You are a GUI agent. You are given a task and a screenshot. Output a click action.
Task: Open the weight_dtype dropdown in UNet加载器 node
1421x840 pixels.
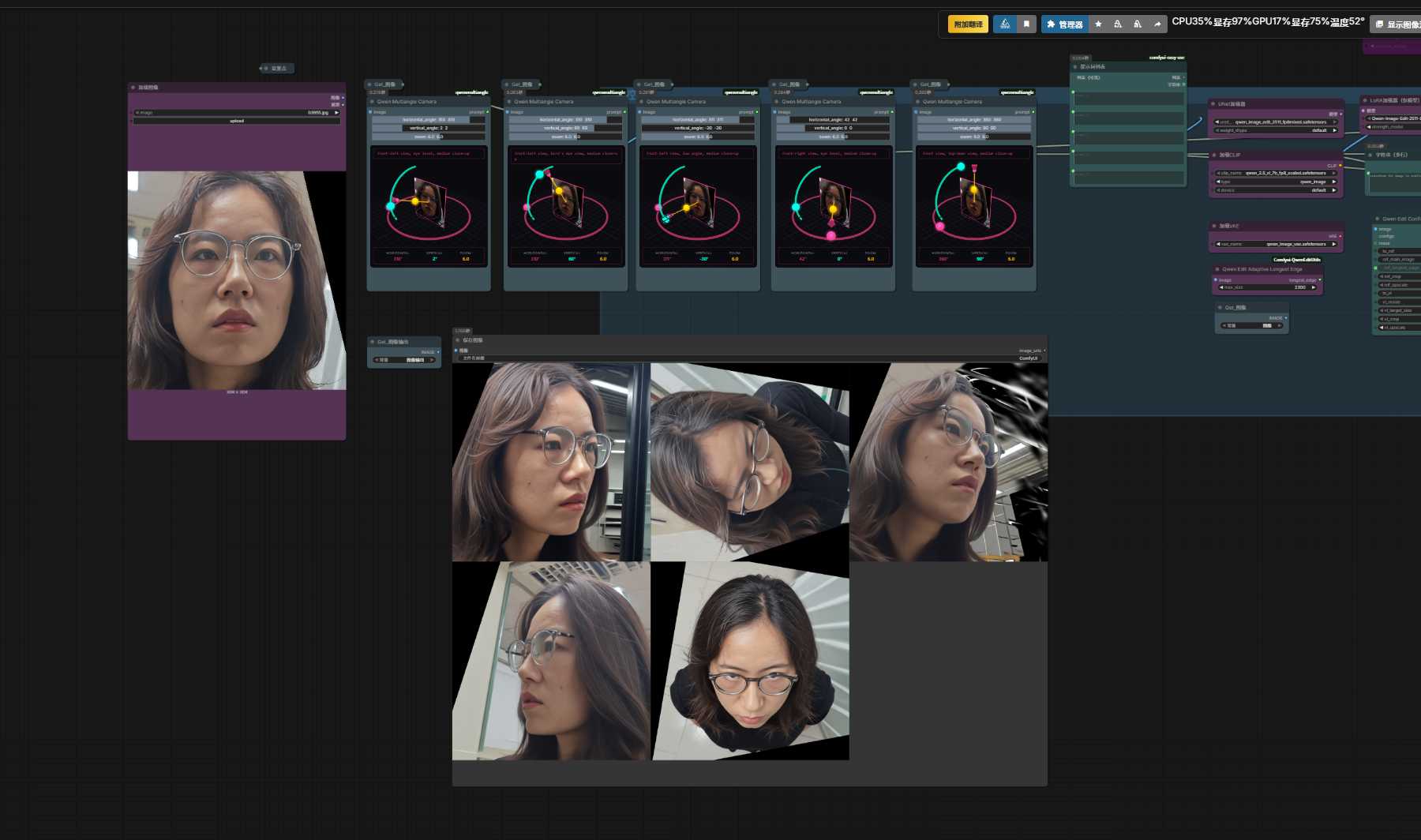click(1277, 131)
